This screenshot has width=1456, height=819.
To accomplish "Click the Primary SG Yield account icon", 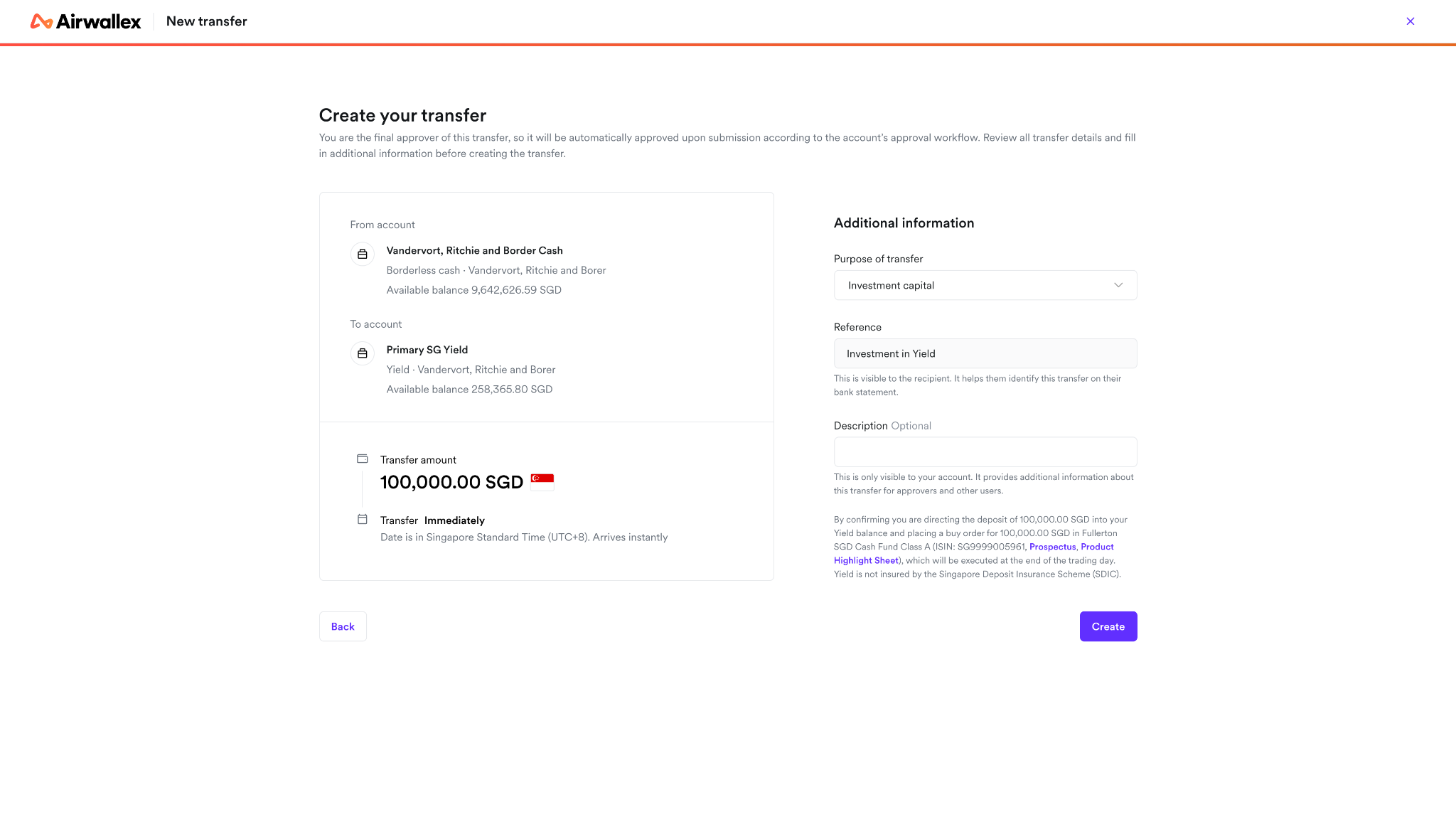I will [x=363, y=353].
